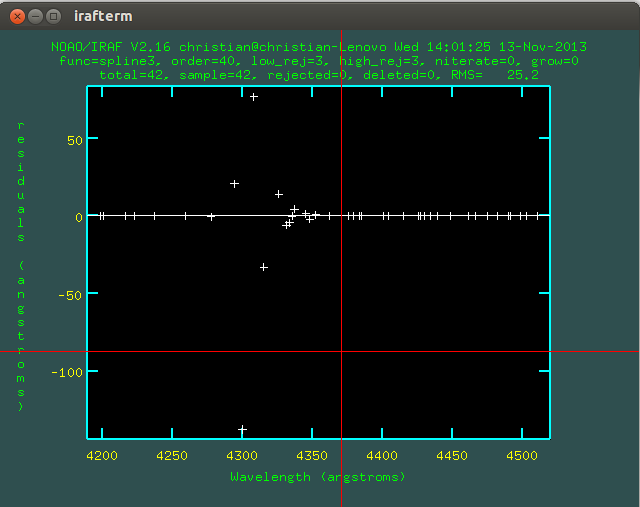Click the -100 y-axis tick label
This screenshot has width=640, height=507.
tap(63, 372)
